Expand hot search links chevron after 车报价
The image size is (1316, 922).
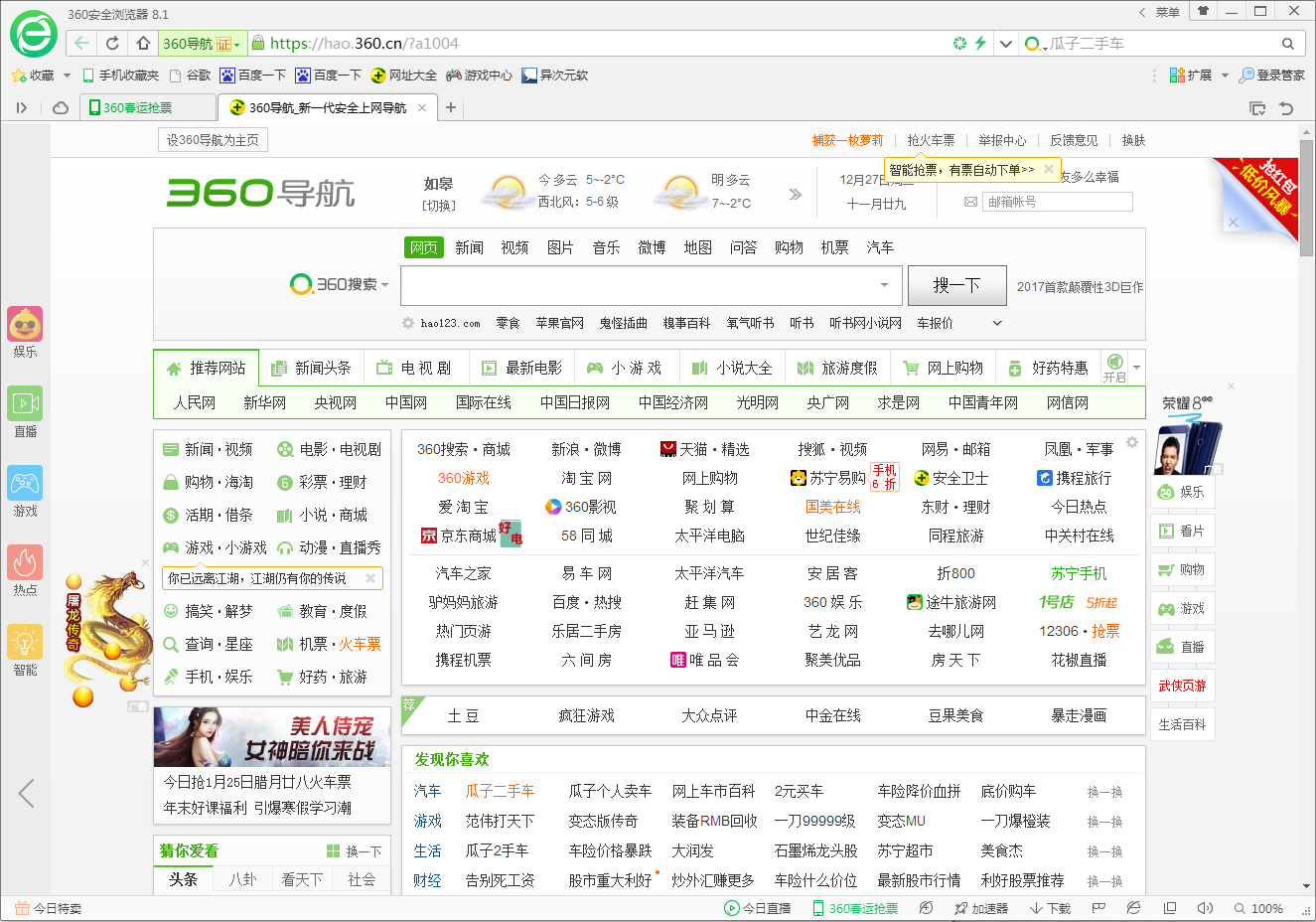pyautogui.click(x=997, y=323)
